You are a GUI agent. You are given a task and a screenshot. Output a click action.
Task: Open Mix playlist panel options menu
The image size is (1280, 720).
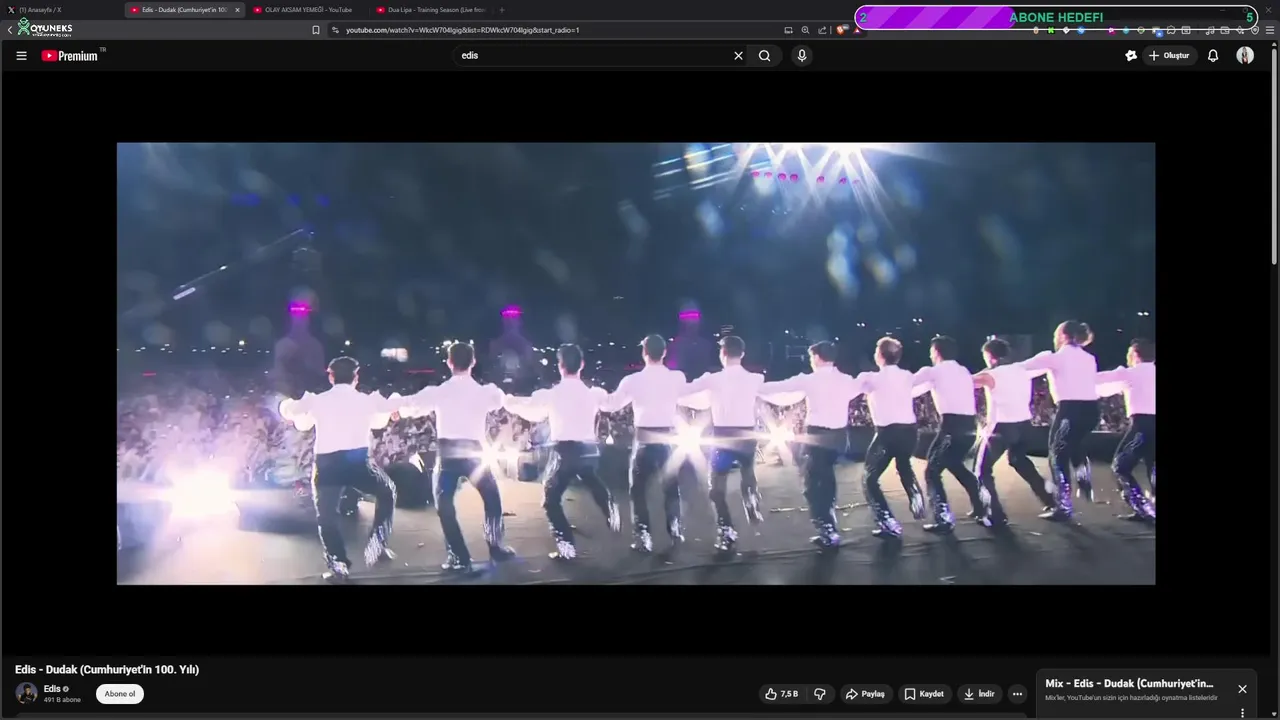click(1242, 713)
